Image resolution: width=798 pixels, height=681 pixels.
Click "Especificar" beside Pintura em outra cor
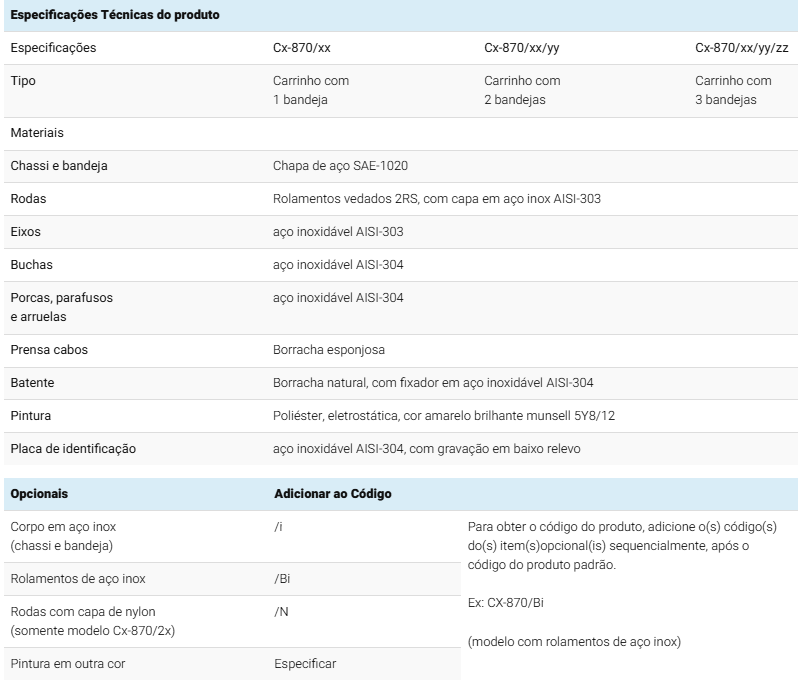point(305,663)
